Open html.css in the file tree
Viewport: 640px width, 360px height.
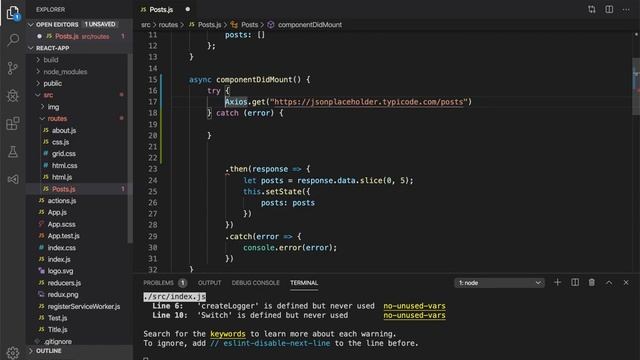click(x=64, y=166)
